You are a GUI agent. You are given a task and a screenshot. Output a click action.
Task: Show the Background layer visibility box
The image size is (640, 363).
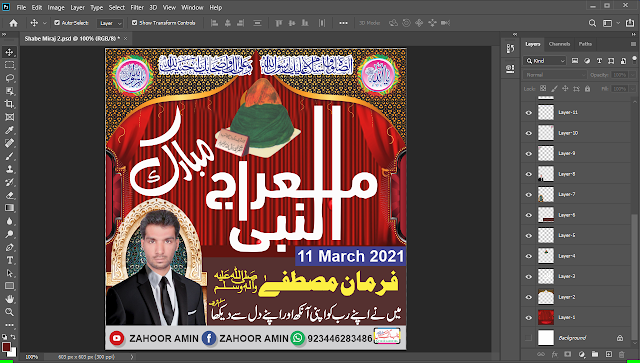click(x=529, y=338)
